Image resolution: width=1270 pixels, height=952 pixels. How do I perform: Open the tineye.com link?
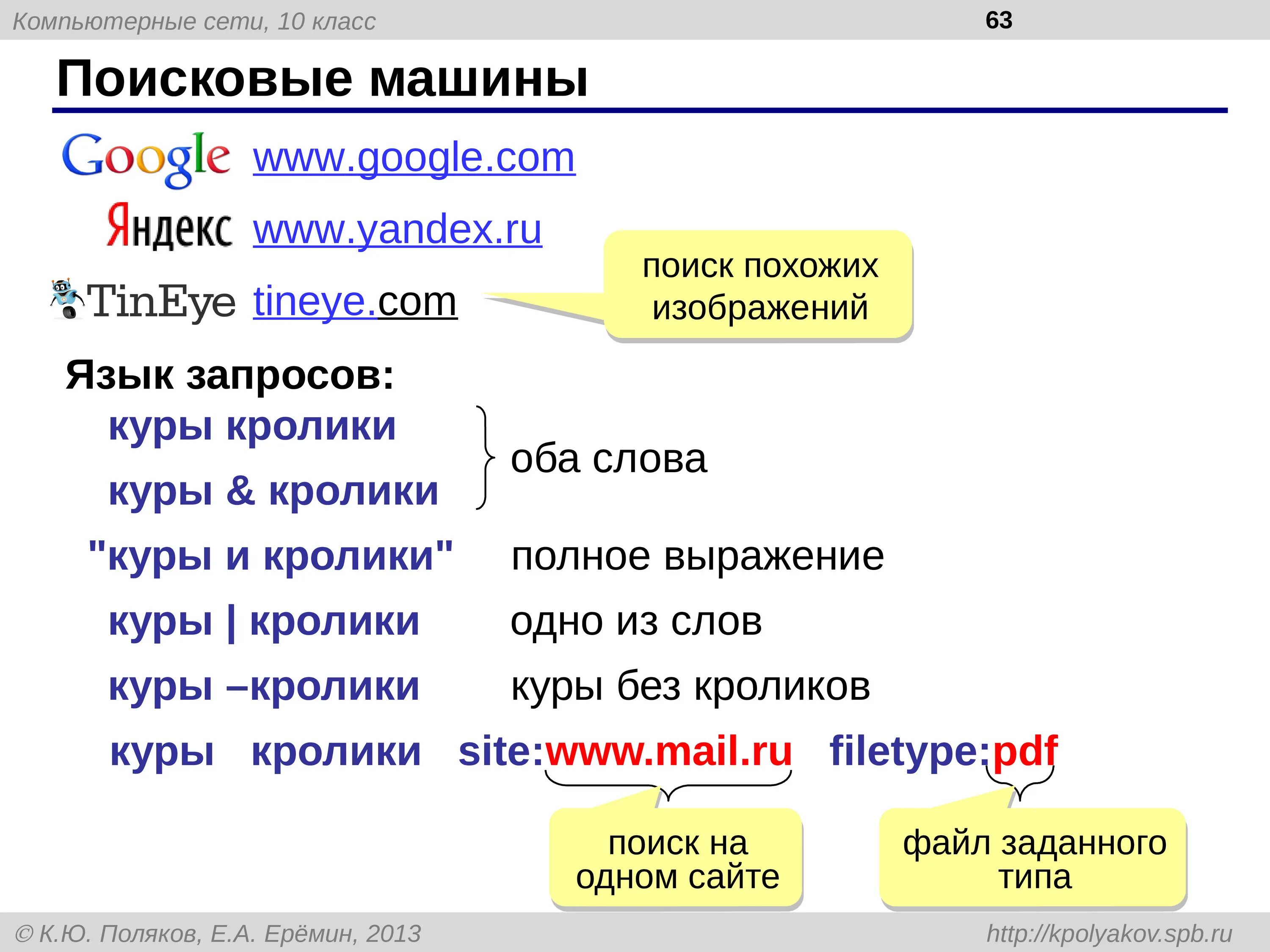coord(356,303)
